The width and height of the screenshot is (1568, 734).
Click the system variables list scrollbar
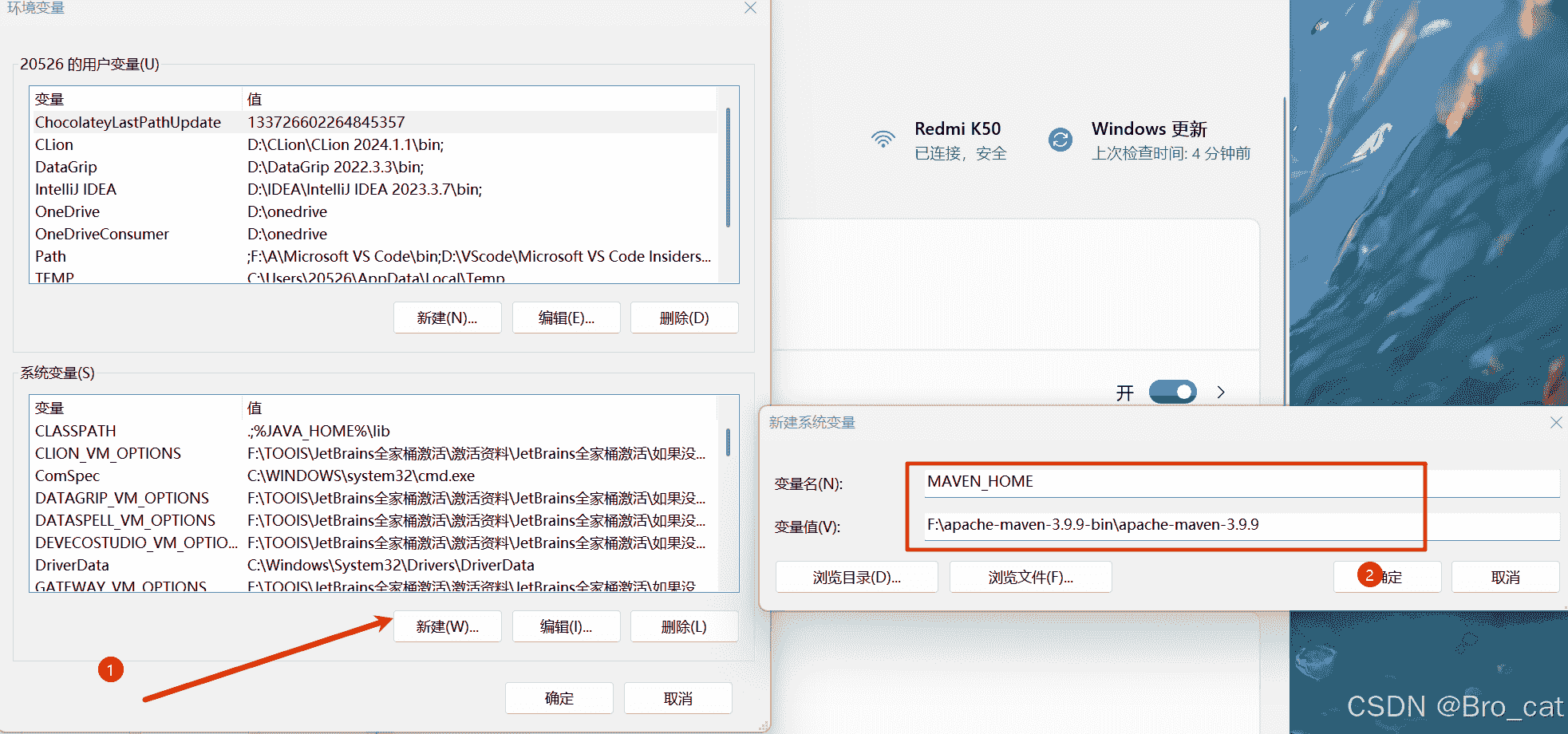[728, 442]
